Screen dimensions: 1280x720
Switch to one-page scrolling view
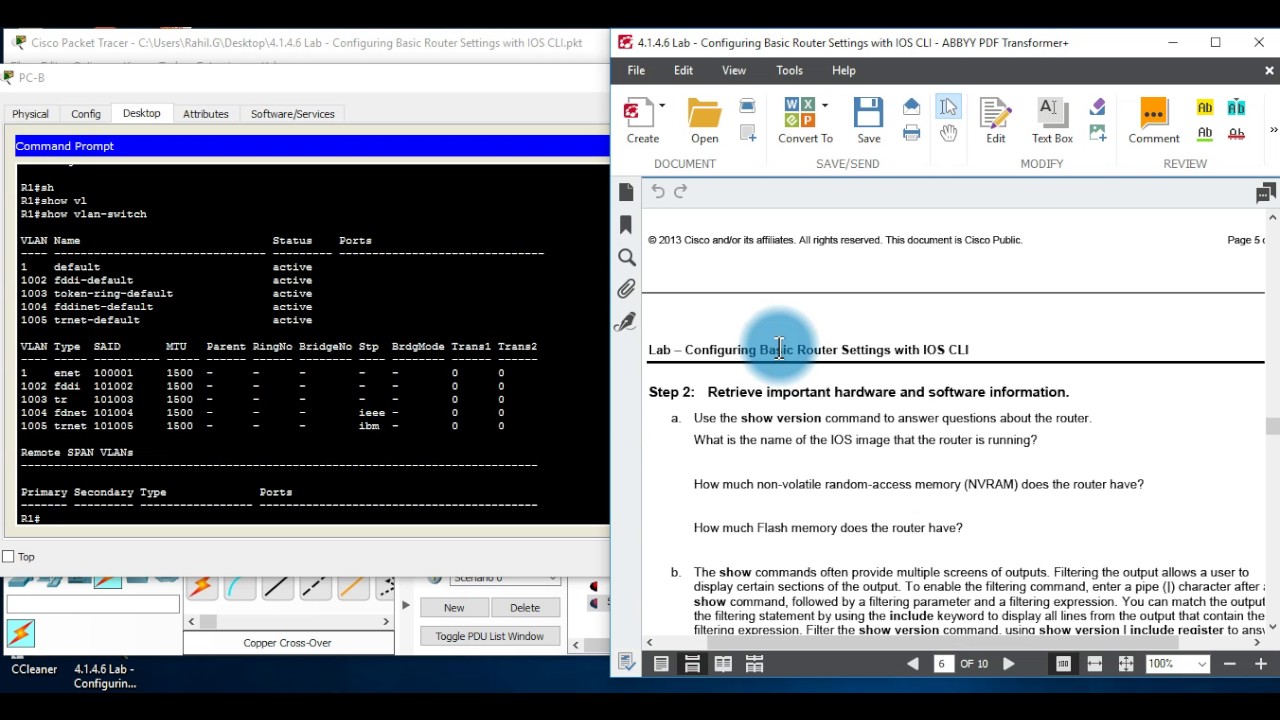(x=692, y=663)
